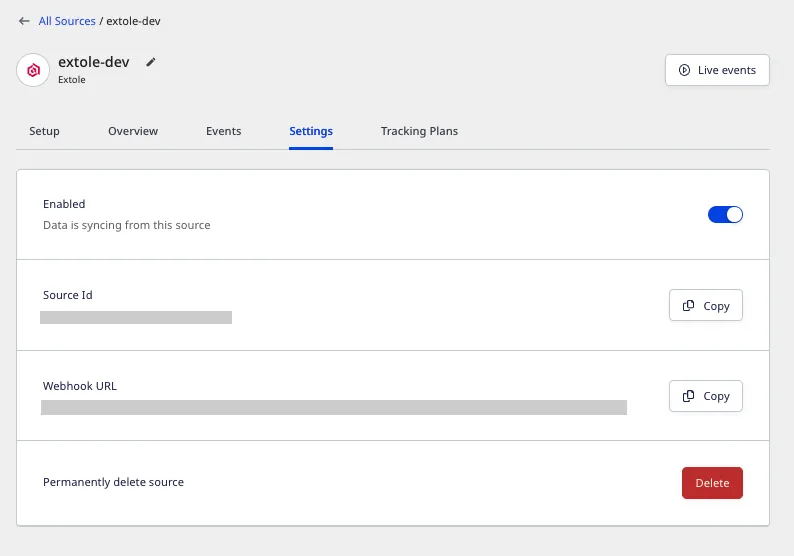Switch to the Setup tab
Image resolution: width=794 pixels, height=556 pixels.
point(44,131)
